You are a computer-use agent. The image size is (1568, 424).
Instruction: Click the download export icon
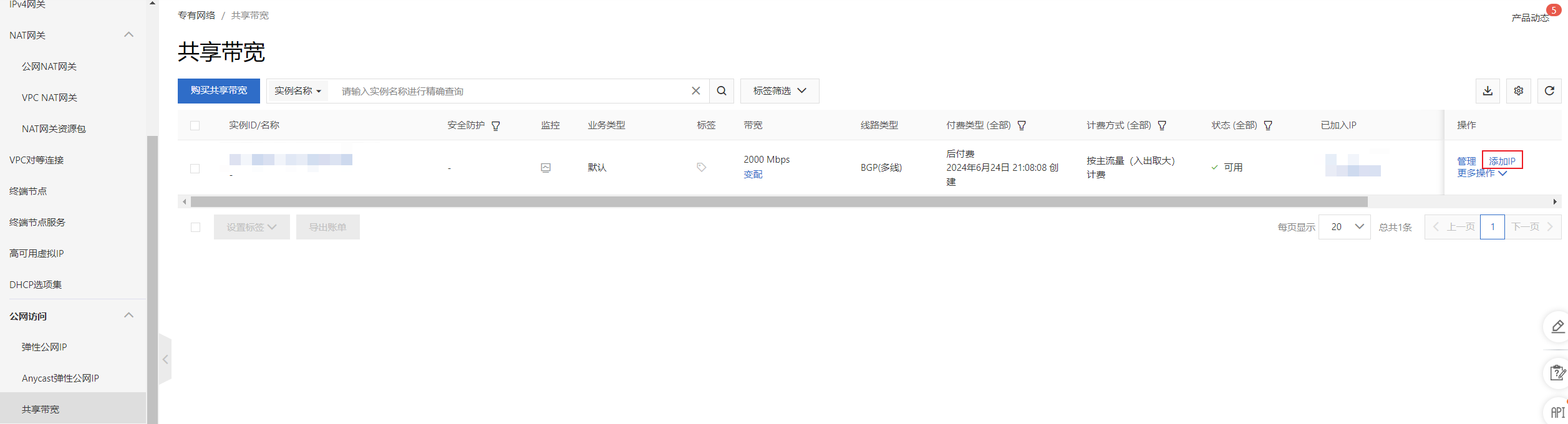pos(1488,91)
